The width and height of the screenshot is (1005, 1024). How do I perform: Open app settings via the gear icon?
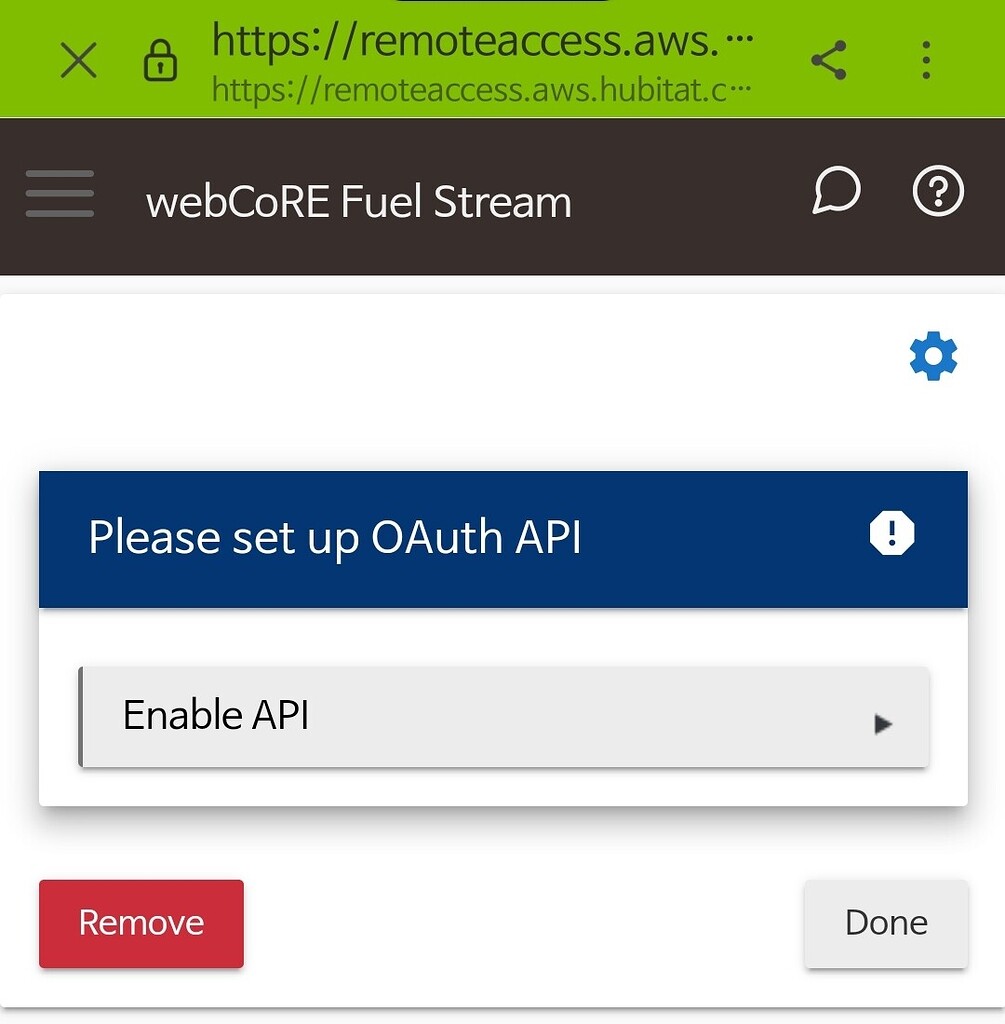[x=932, y=356]
